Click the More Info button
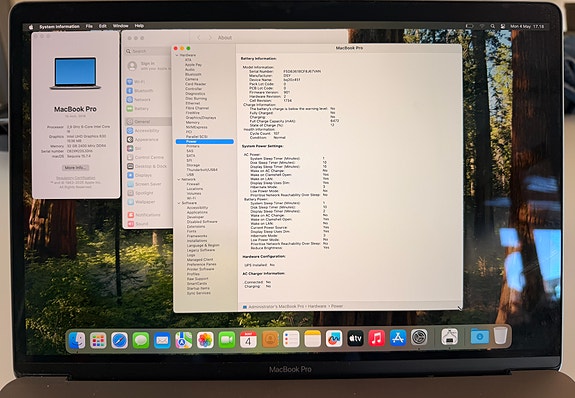The image size is (575, 398). pyautogui.click(x=76, y=168)
